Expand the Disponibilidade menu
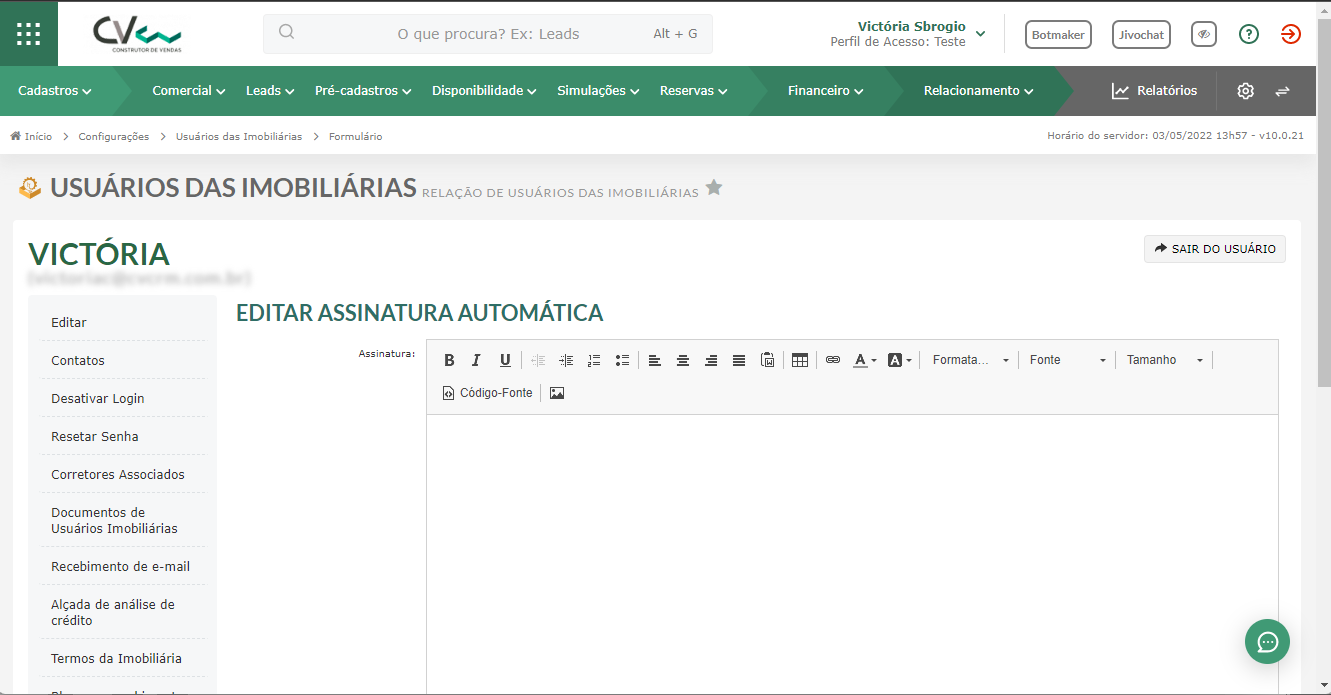Viewport: 1331px width, 695px height. [485, 91]
